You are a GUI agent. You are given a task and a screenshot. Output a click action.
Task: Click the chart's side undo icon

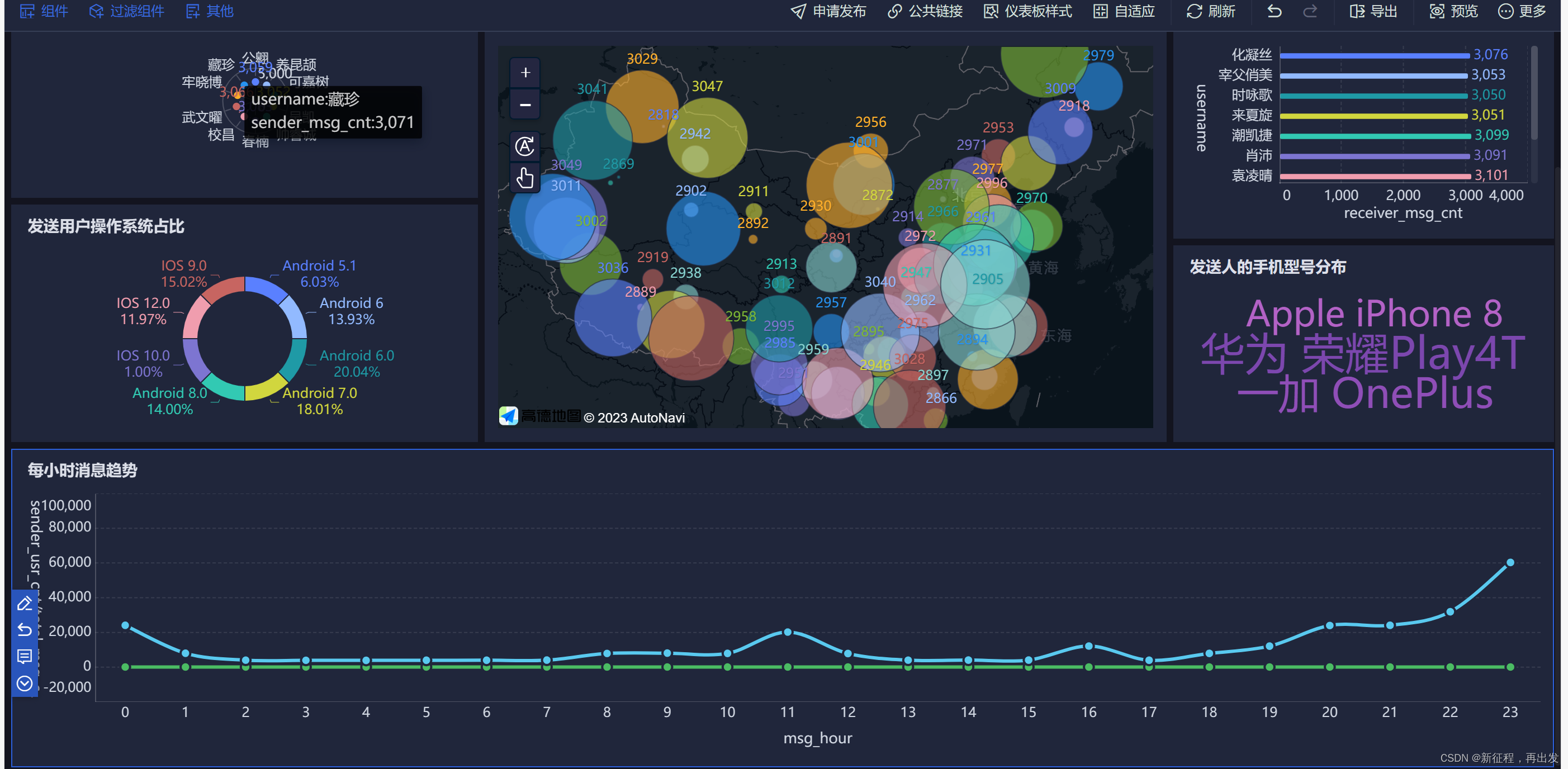point(25,630)
